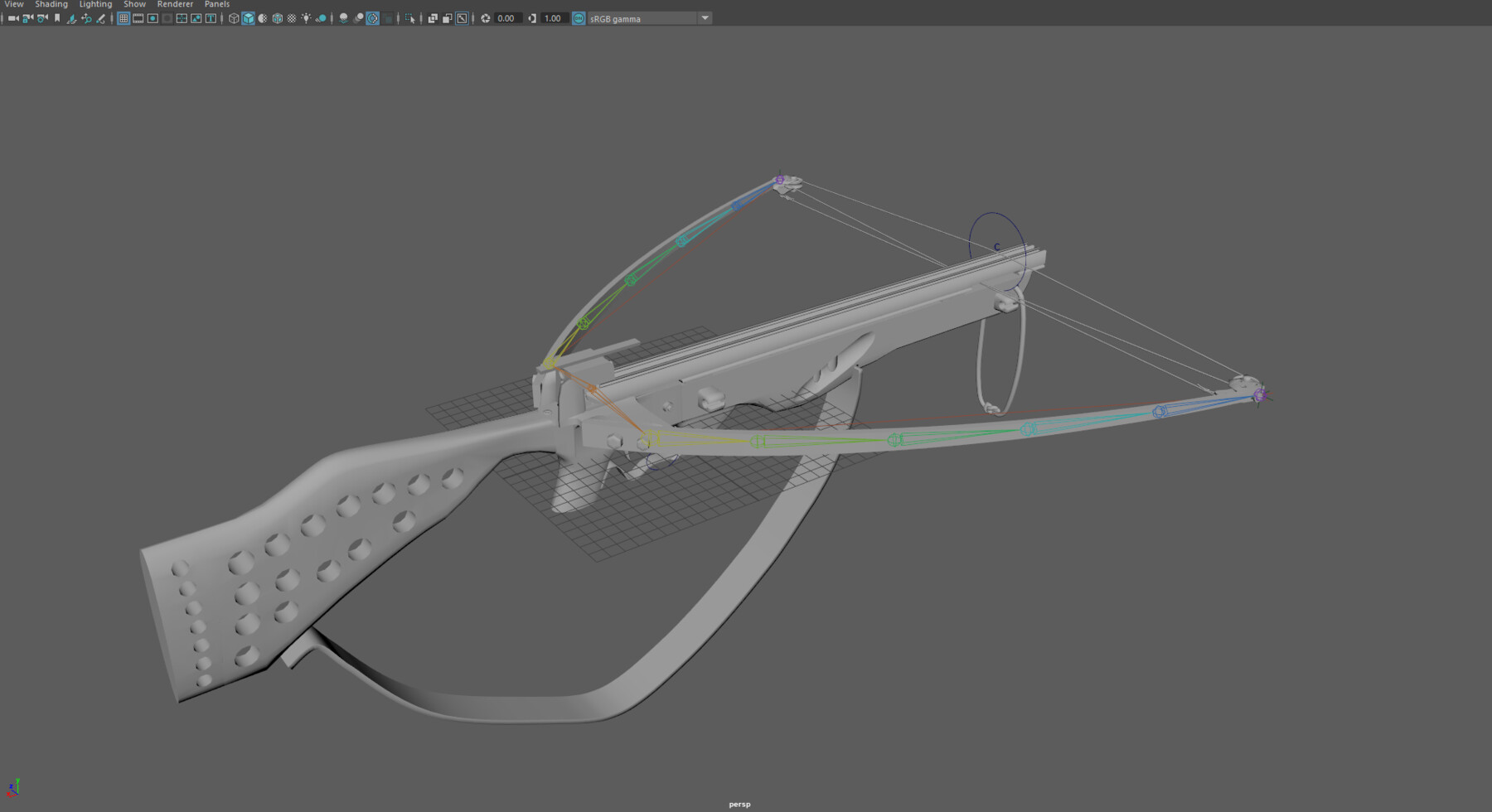Viewport: 1492px width, 812px height.
Task: Activate 2D Pan/Zoom mode
Action: tap(88, 18)
